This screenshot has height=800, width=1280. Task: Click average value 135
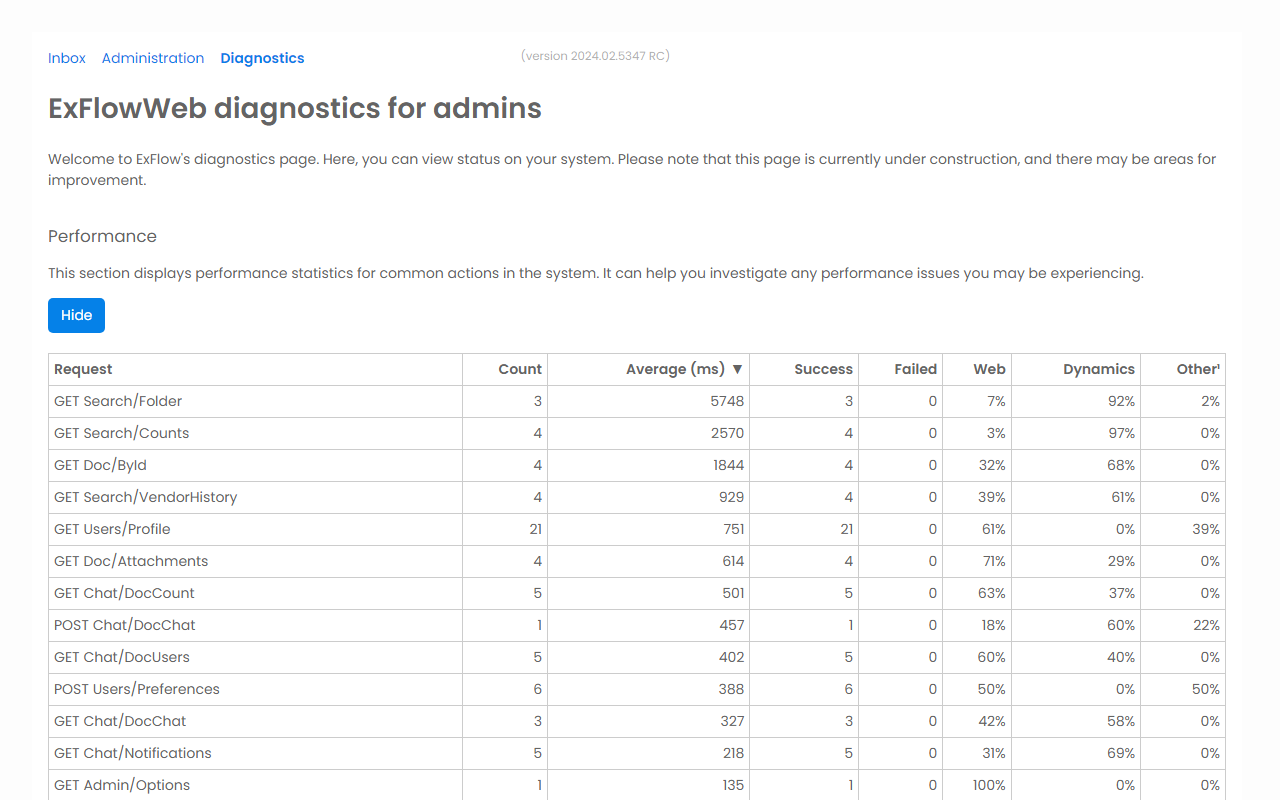pyautogui.click(x=733, y=785)
